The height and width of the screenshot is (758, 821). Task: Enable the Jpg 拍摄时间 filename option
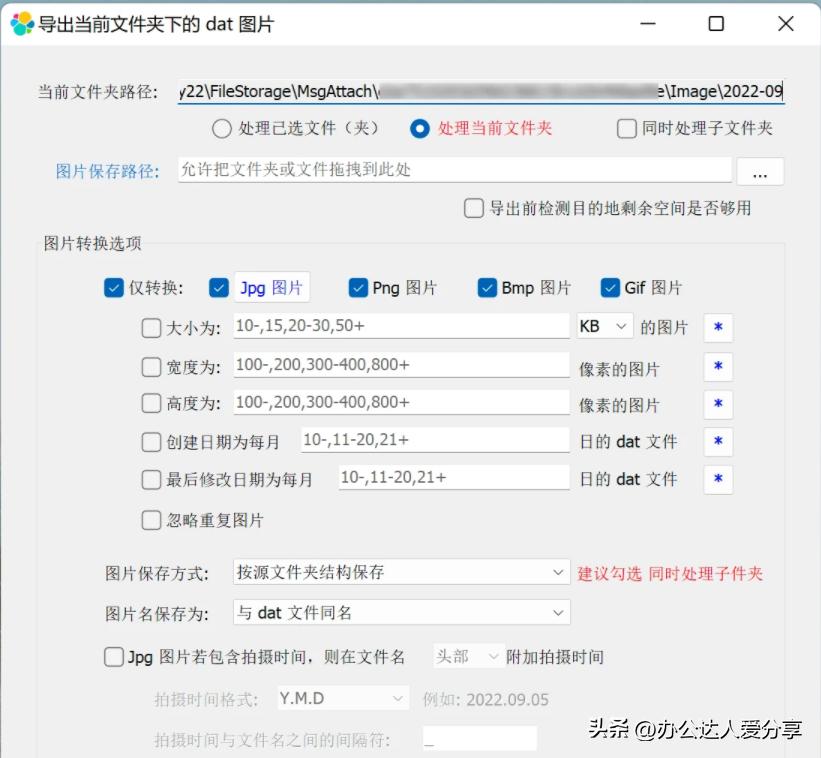pos(113,656)
